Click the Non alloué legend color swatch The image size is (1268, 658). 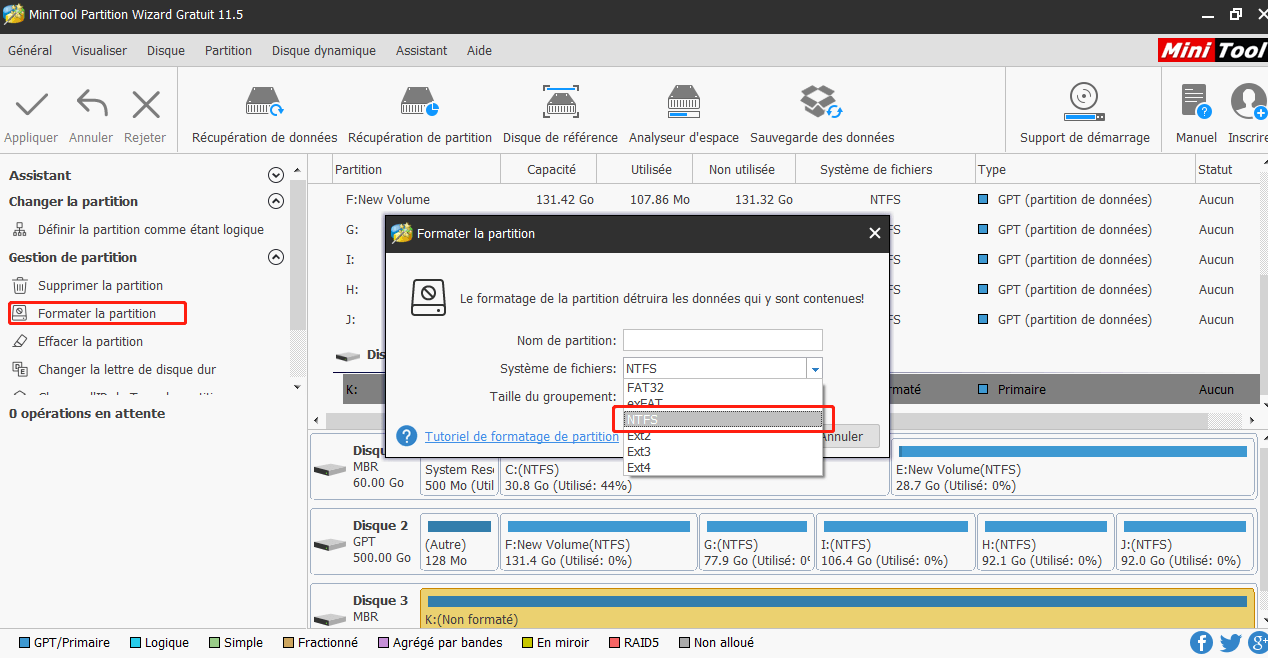click(x=684, y=643)
